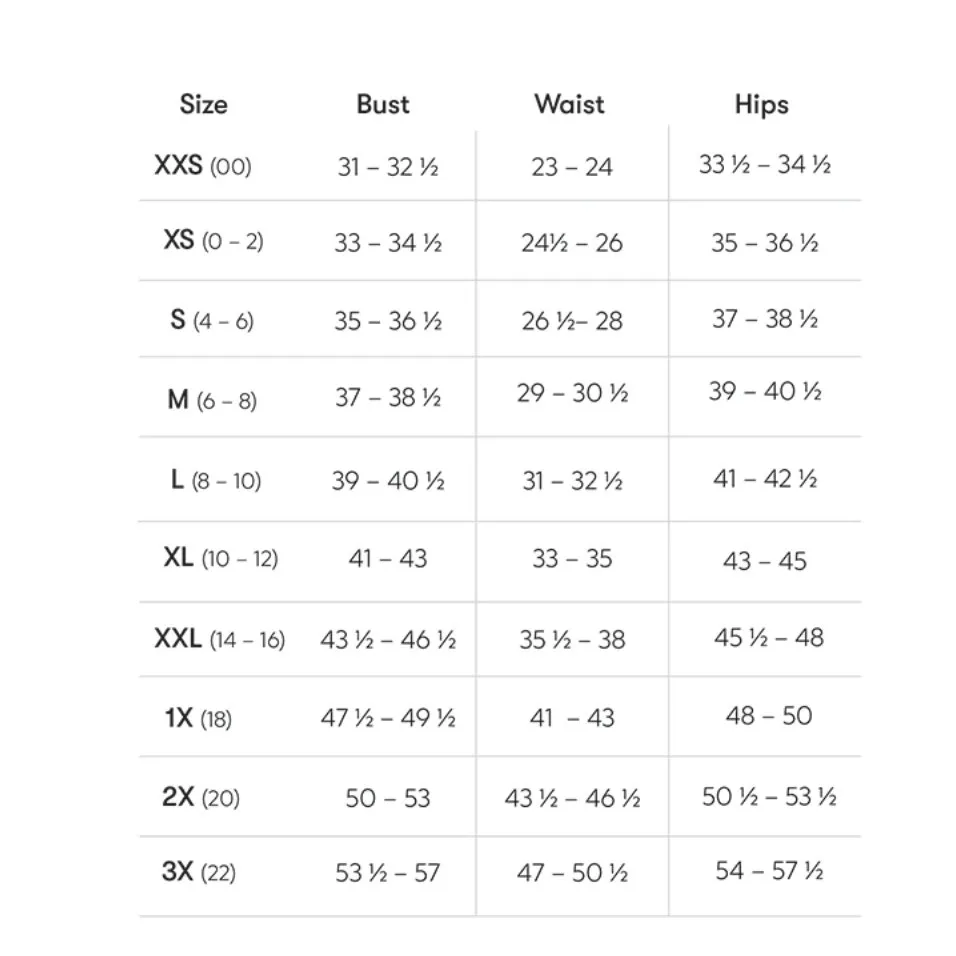
Task: Click the XXS bust value 31 – 32 ½
Action: [x=387, y=167]
